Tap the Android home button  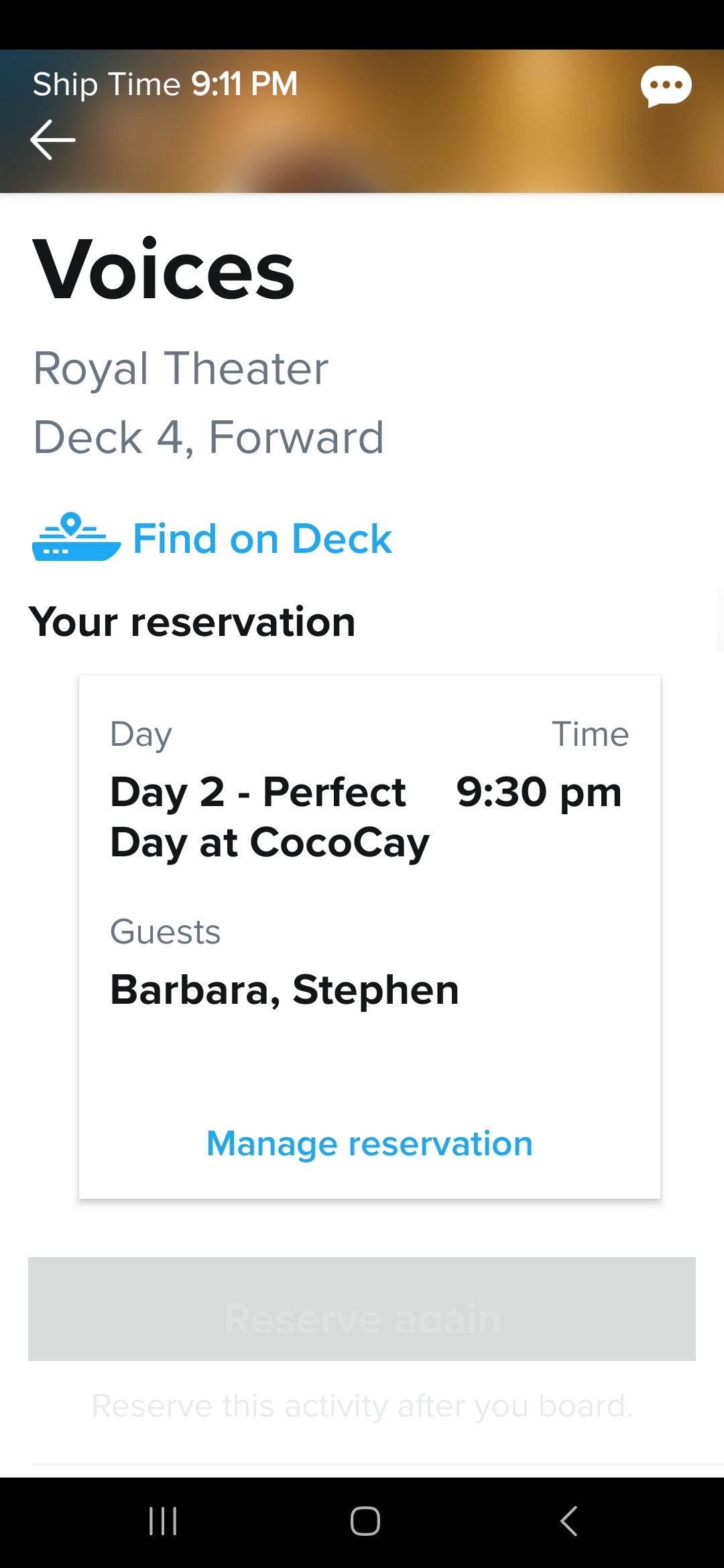pos(365,1520)
